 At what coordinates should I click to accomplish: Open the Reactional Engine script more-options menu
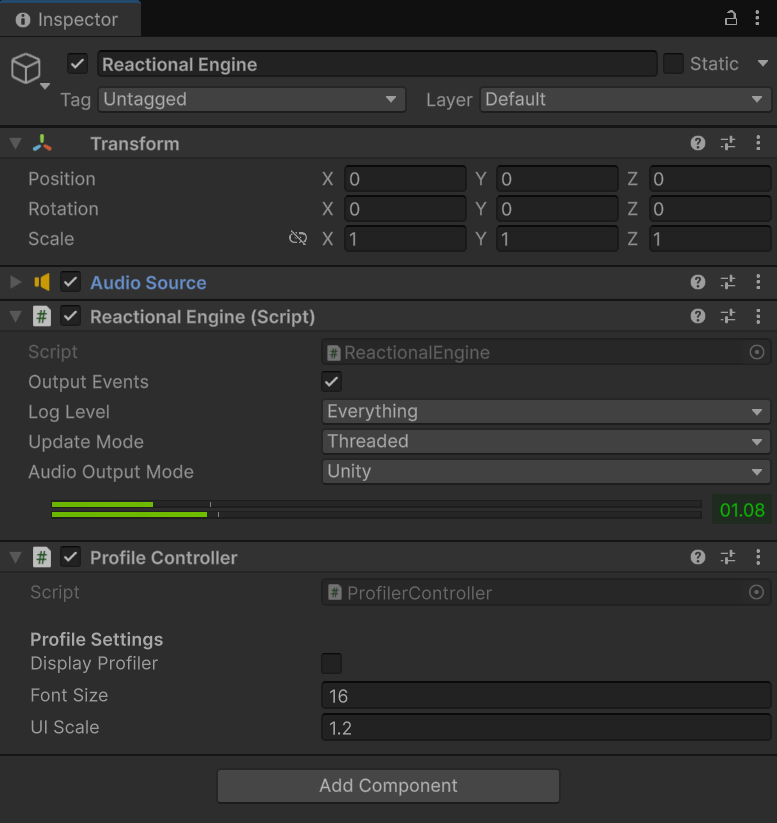tap(758, 317)
